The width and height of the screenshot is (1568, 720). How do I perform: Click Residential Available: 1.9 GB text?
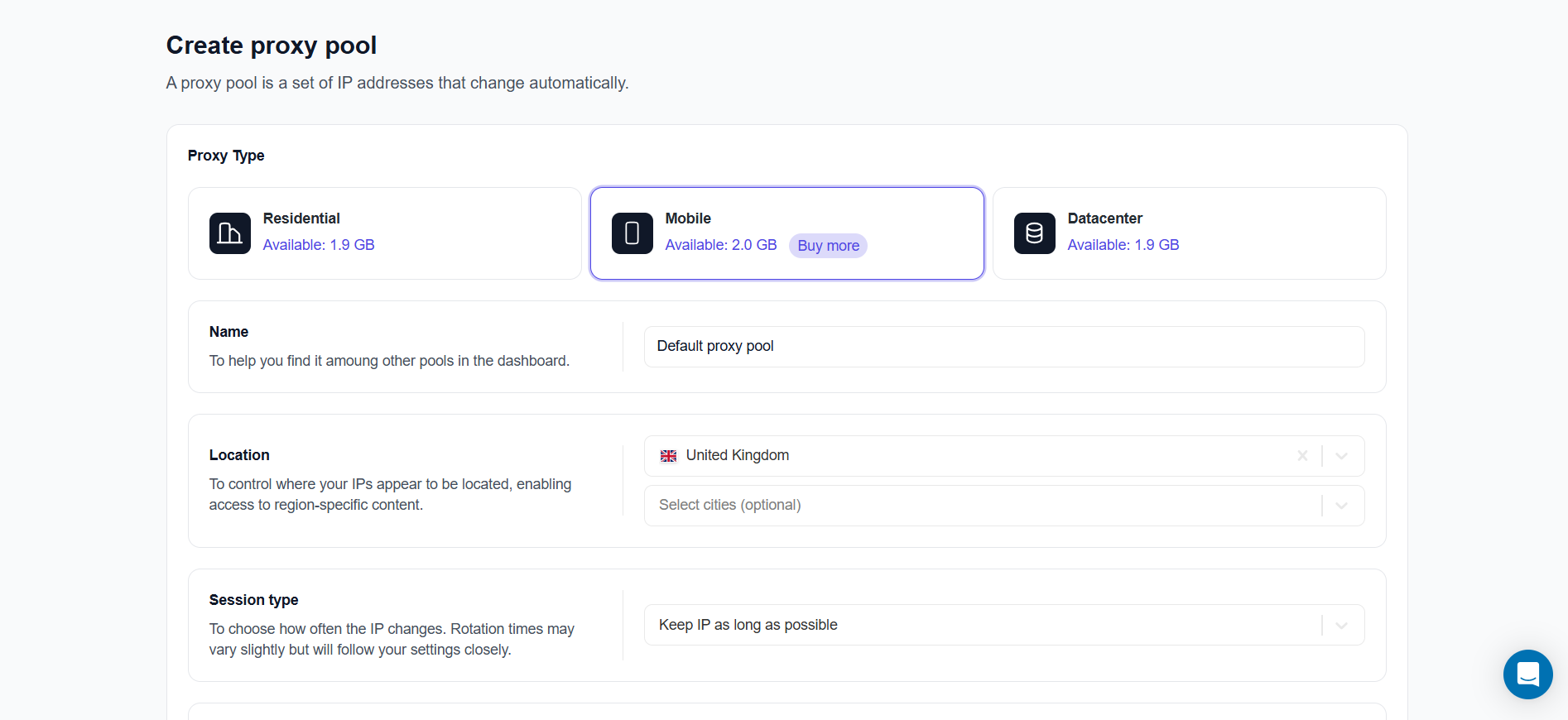point(319,245)
